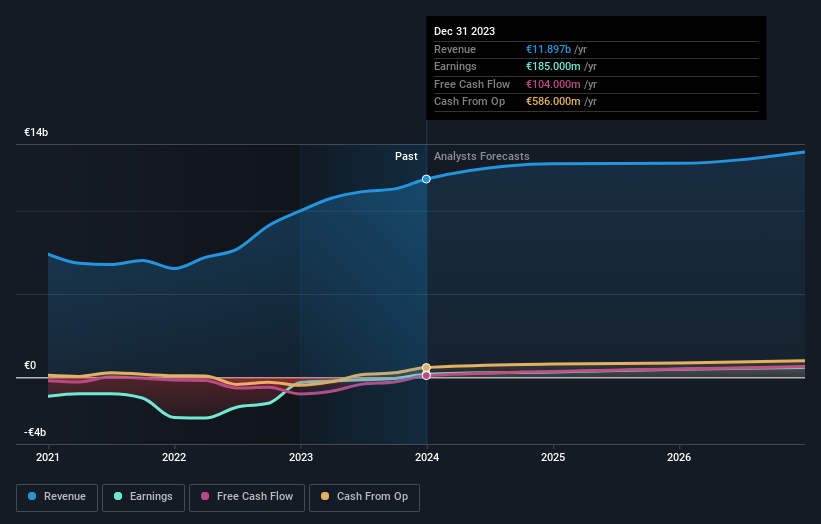
Task: Click the 2025 x-axis label
Action: click(553, 458)
